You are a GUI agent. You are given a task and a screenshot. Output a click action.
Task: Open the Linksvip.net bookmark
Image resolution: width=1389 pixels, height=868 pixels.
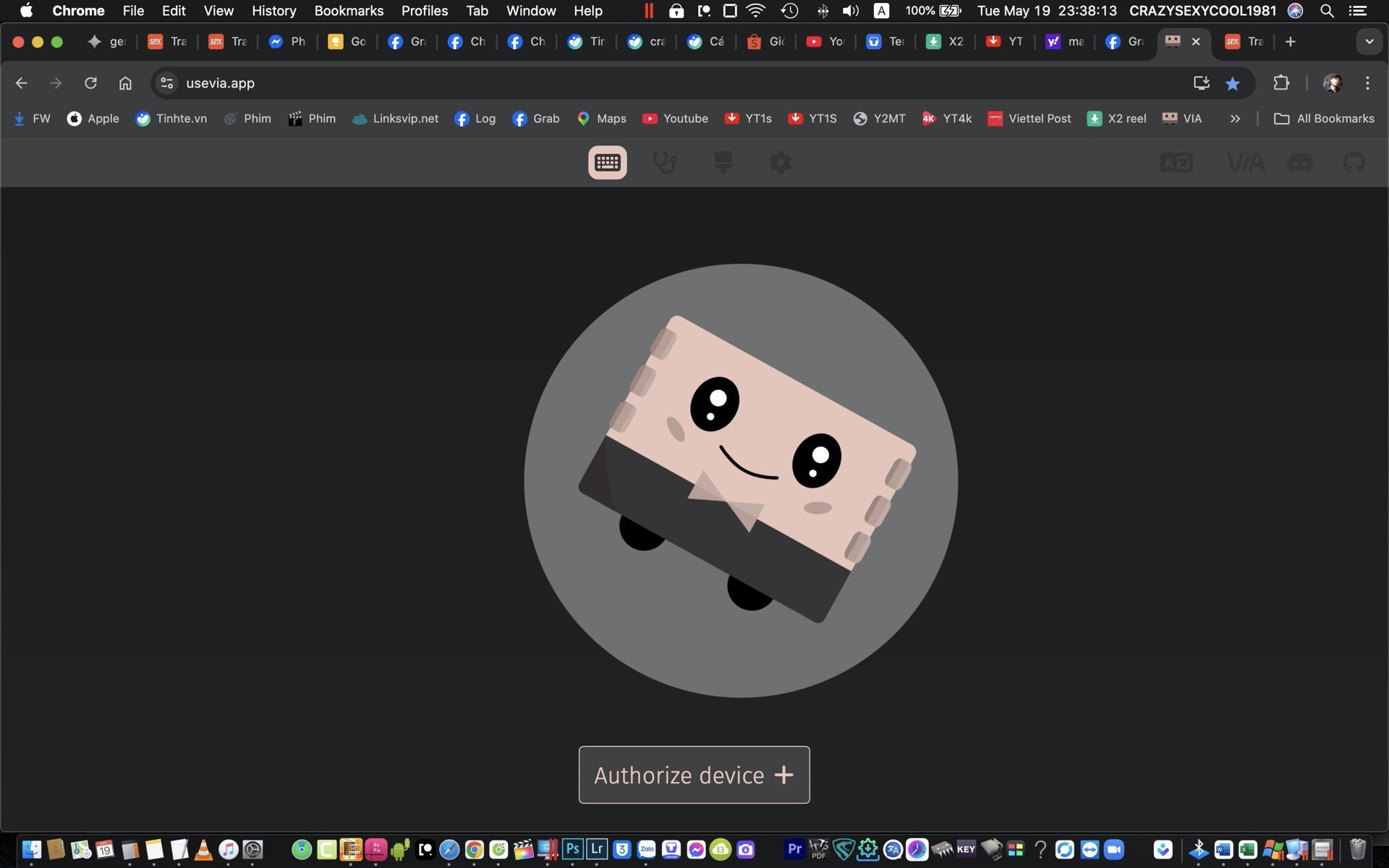point(396,119)
